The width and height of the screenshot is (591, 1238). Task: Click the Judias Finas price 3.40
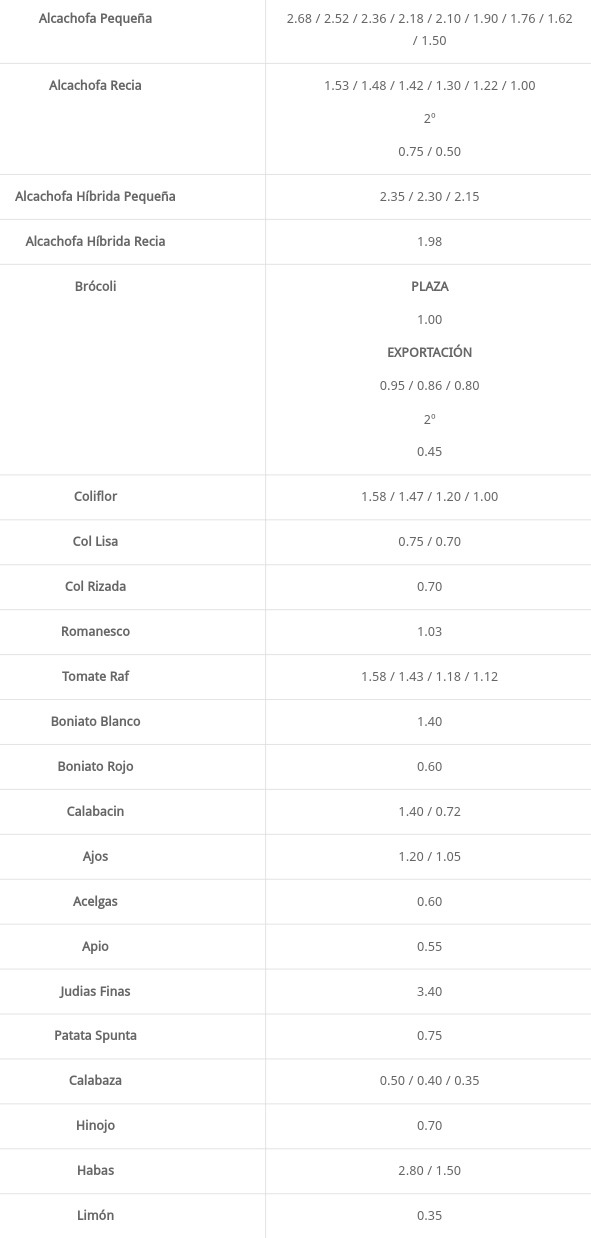point(429,992)
